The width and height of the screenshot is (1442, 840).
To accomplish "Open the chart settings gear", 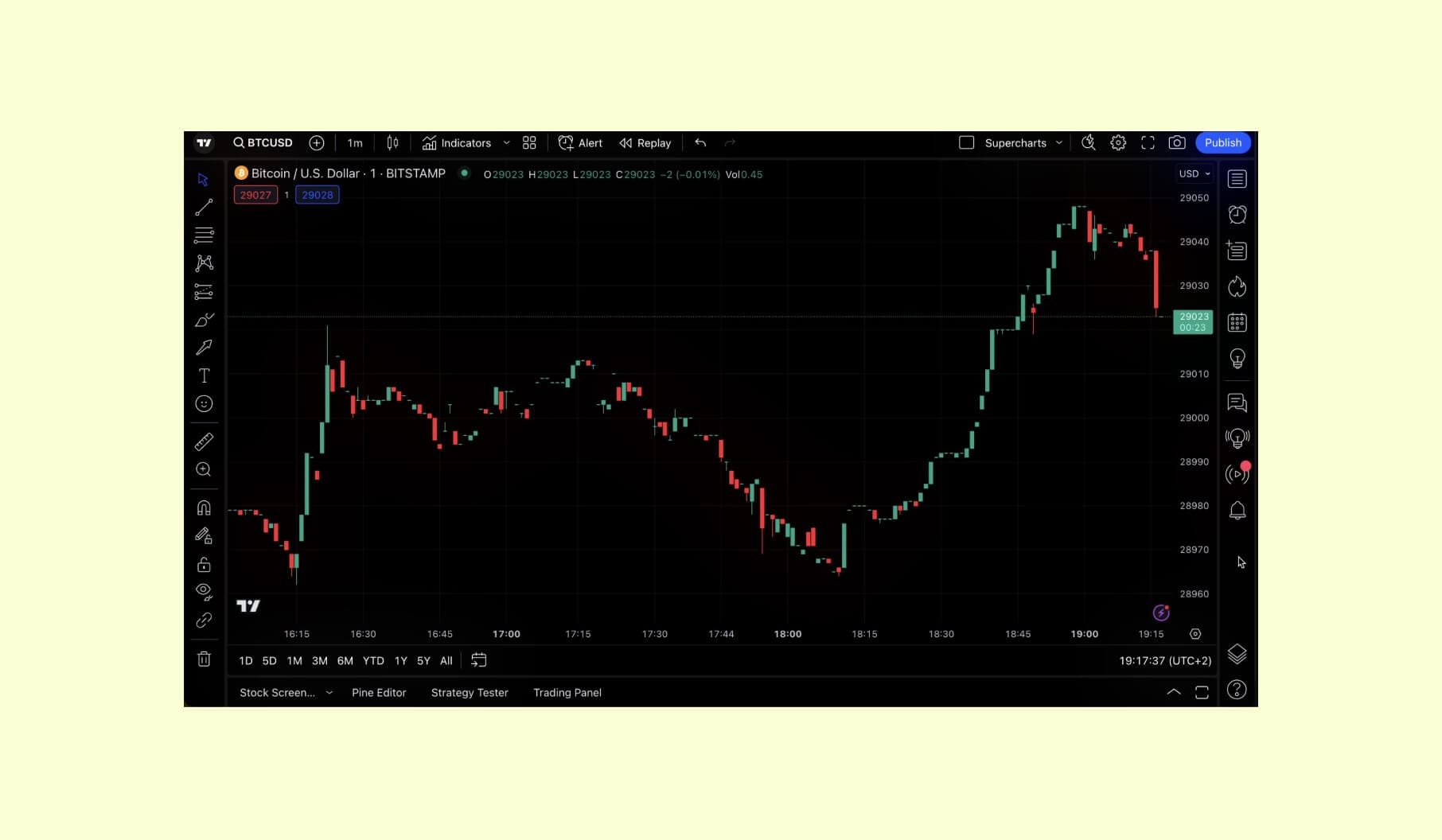I will (x=1119, y=142).
